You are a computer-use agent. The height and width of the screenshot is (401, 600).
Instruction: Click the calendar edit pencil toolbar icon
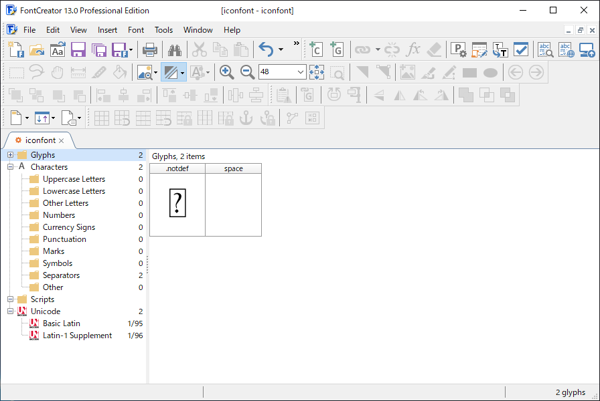pyautogui.click(x=479, y=50)
